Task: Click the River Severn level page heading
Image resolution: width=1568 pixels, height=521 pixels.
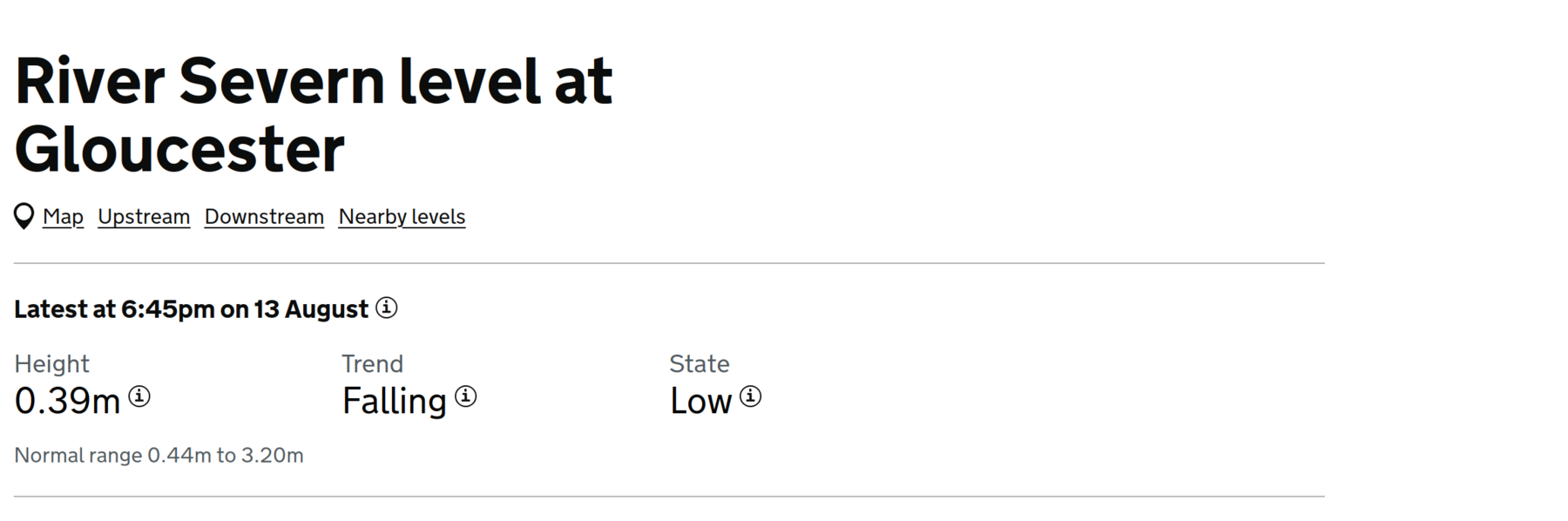Action: (x=314, y=81)
